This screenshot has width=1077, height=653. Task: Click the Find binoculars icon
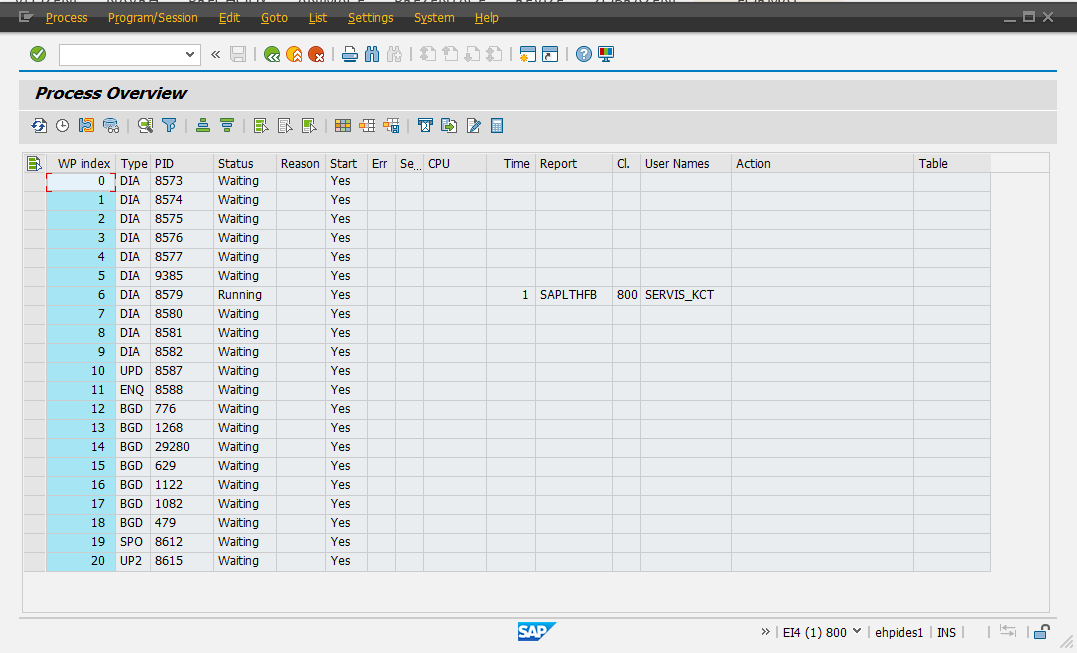[372, 54]
